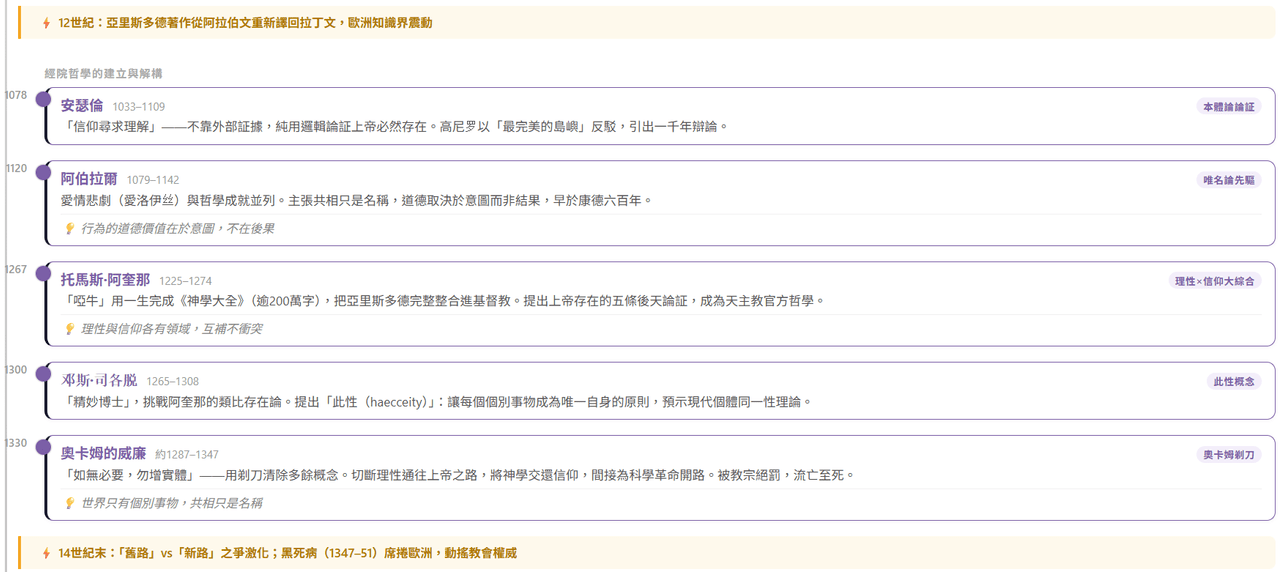
Task: Click the 司各脱 description mentioning haecceity
Action: pos(437,402)
